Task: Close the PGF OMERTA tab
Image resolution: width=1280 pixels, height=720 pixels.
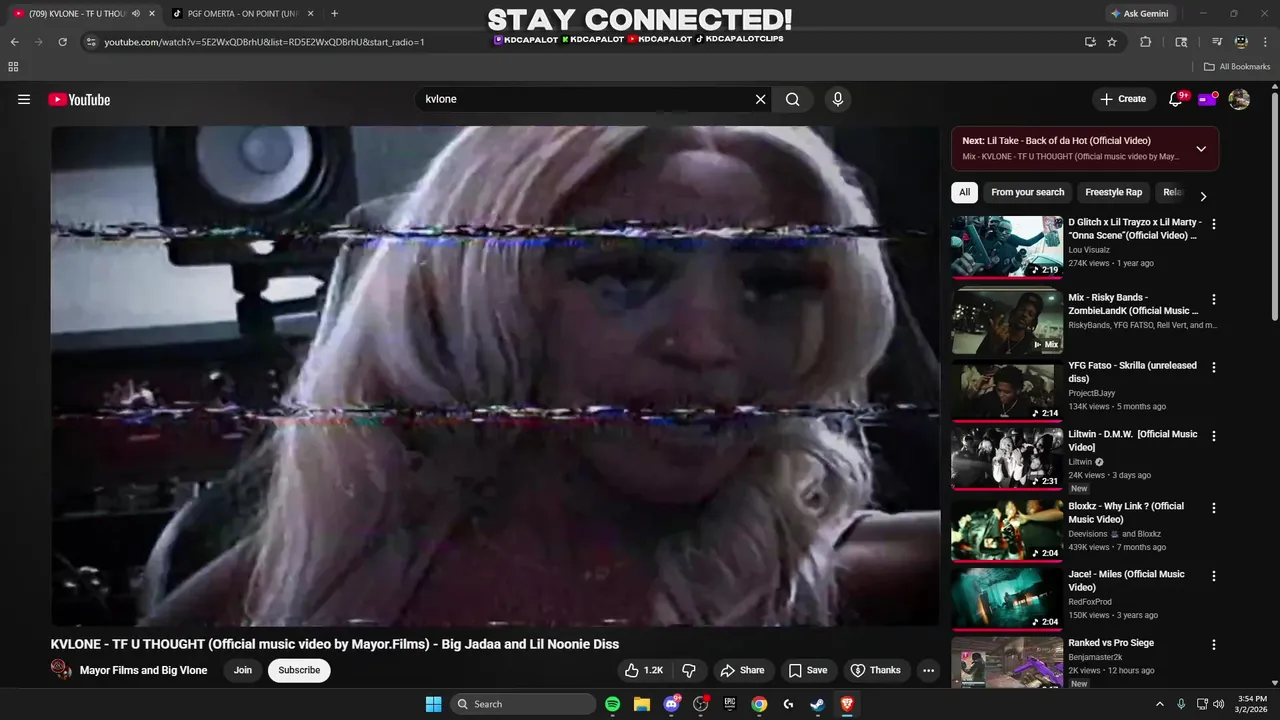Action: pos(309,14)
